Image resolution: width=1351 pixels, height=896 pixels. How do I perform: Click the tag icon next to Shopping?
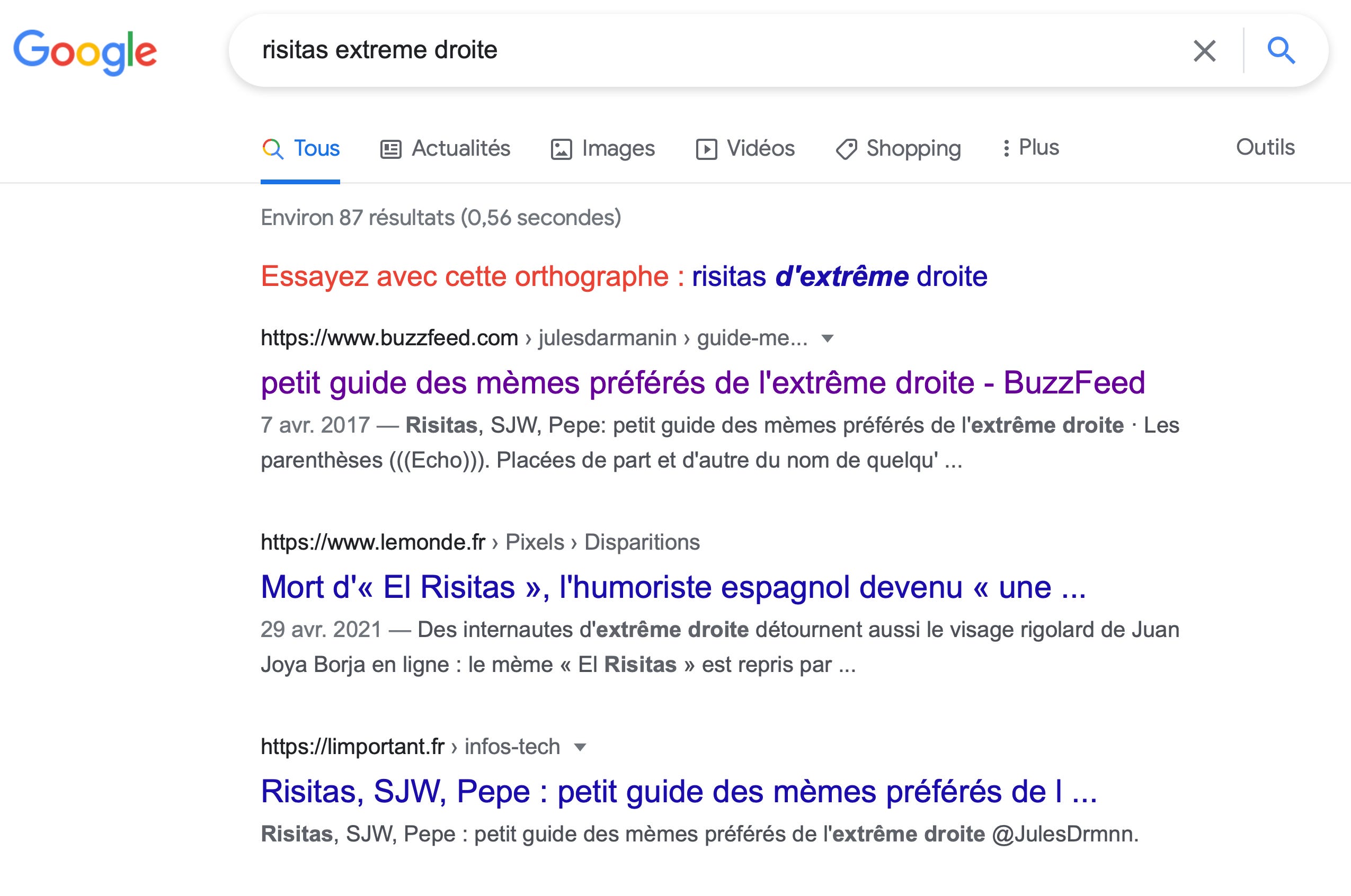(x=846, y=150)
